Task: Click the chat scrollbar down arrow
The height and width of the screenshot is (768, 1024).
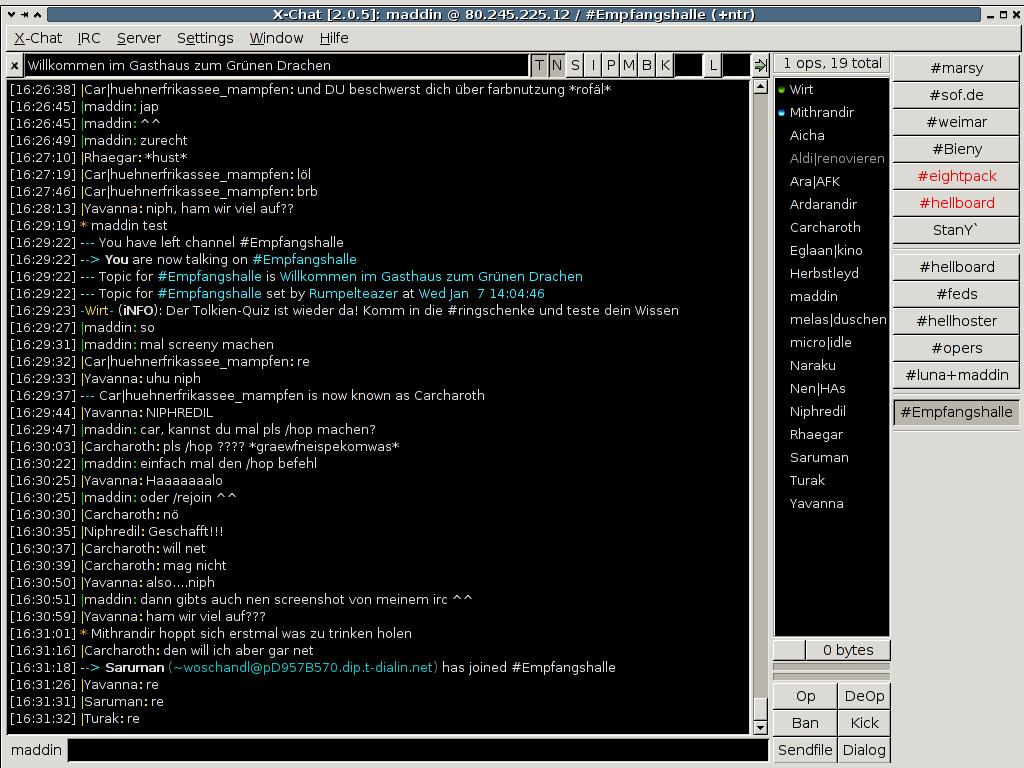Action: tap(760, 727)
